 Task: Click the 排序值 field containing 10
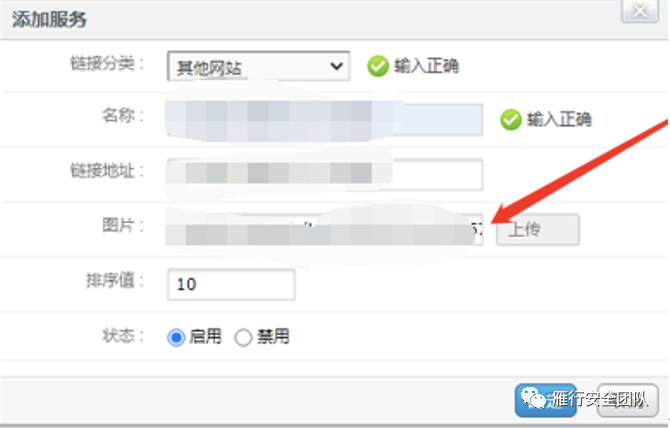231,284
